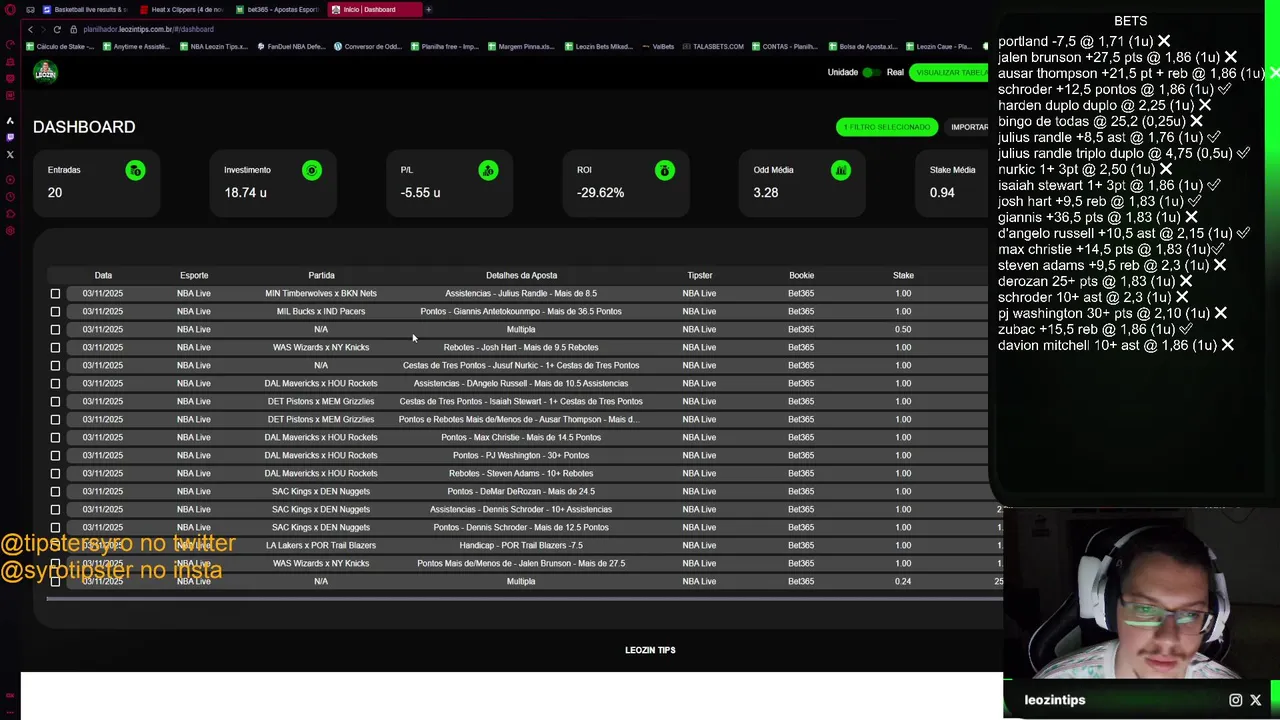Click the P/L card green icon
The height and width of the screenshot is (720, 1280).
(488, 171)
